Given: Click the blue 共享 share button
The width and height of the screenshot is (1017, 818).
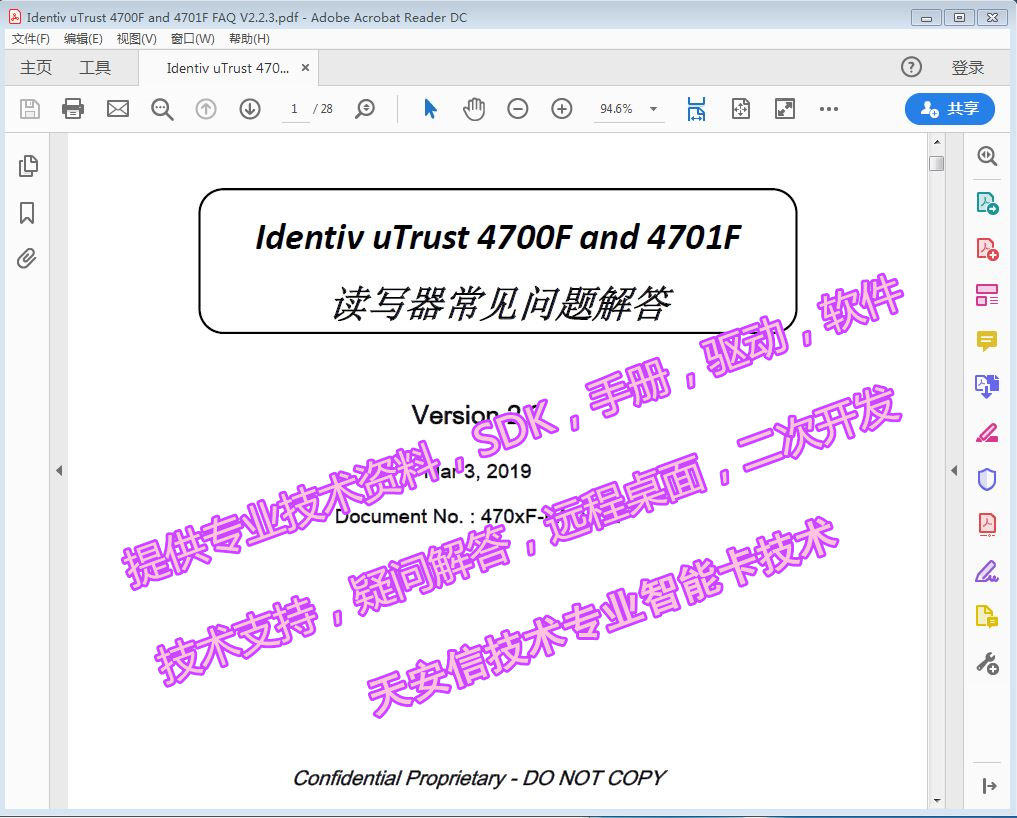Looking at the screenshot, I should [x=949, y=109].
